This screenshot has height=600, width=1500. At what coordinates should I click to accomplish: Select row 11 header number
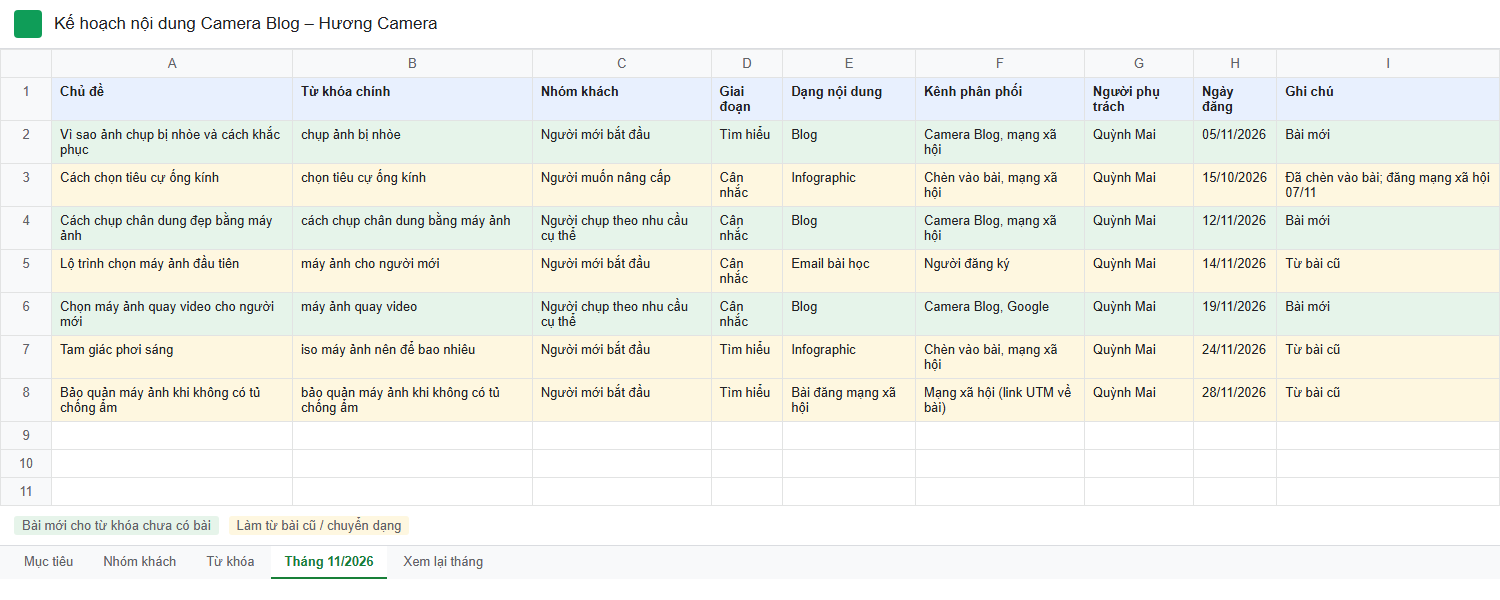[x=26, y=491]
